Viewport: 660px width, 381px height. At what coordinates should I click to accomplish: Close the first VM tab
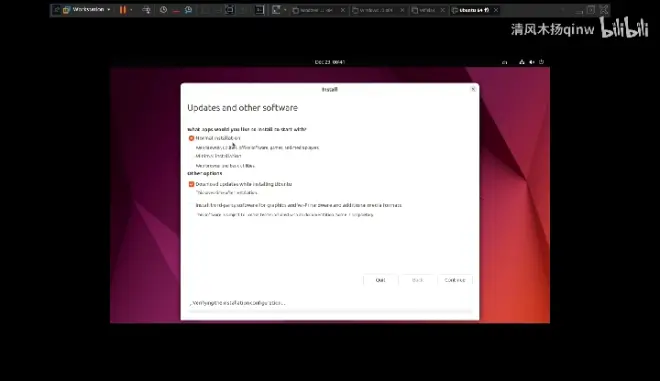[x=343, y=10]
